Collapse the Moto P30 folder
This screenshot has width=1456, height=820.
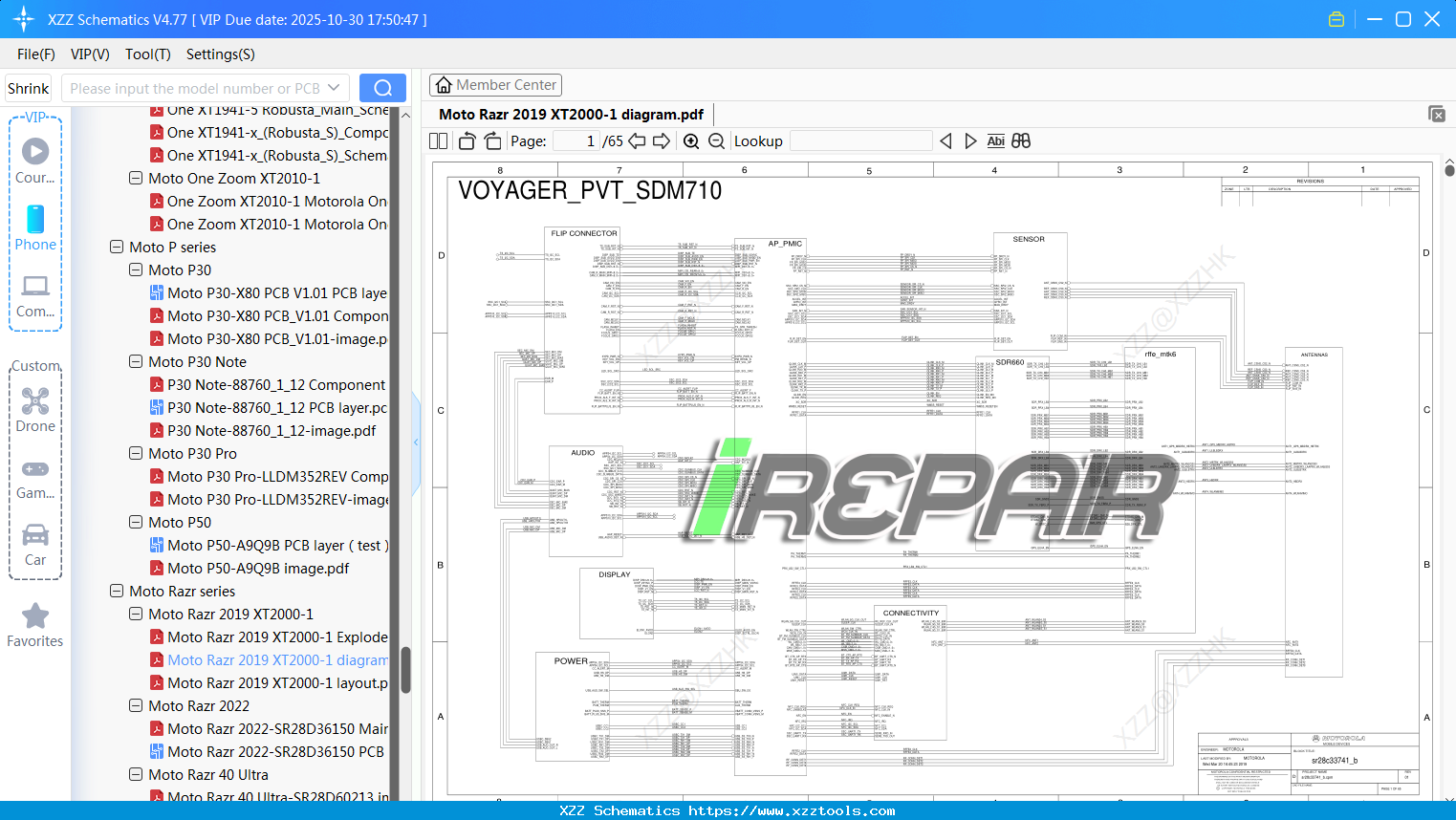136,270
